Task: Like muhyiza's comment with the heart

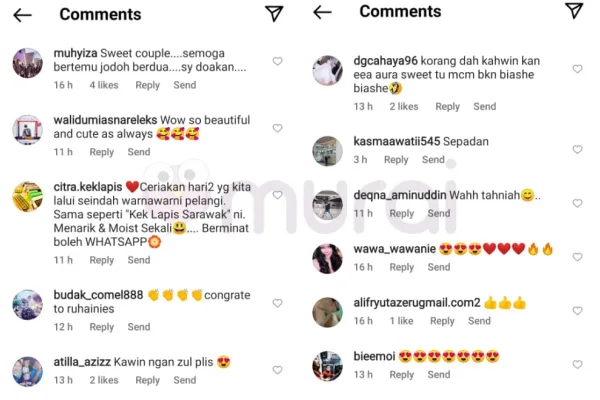Action: click(277, 61)
